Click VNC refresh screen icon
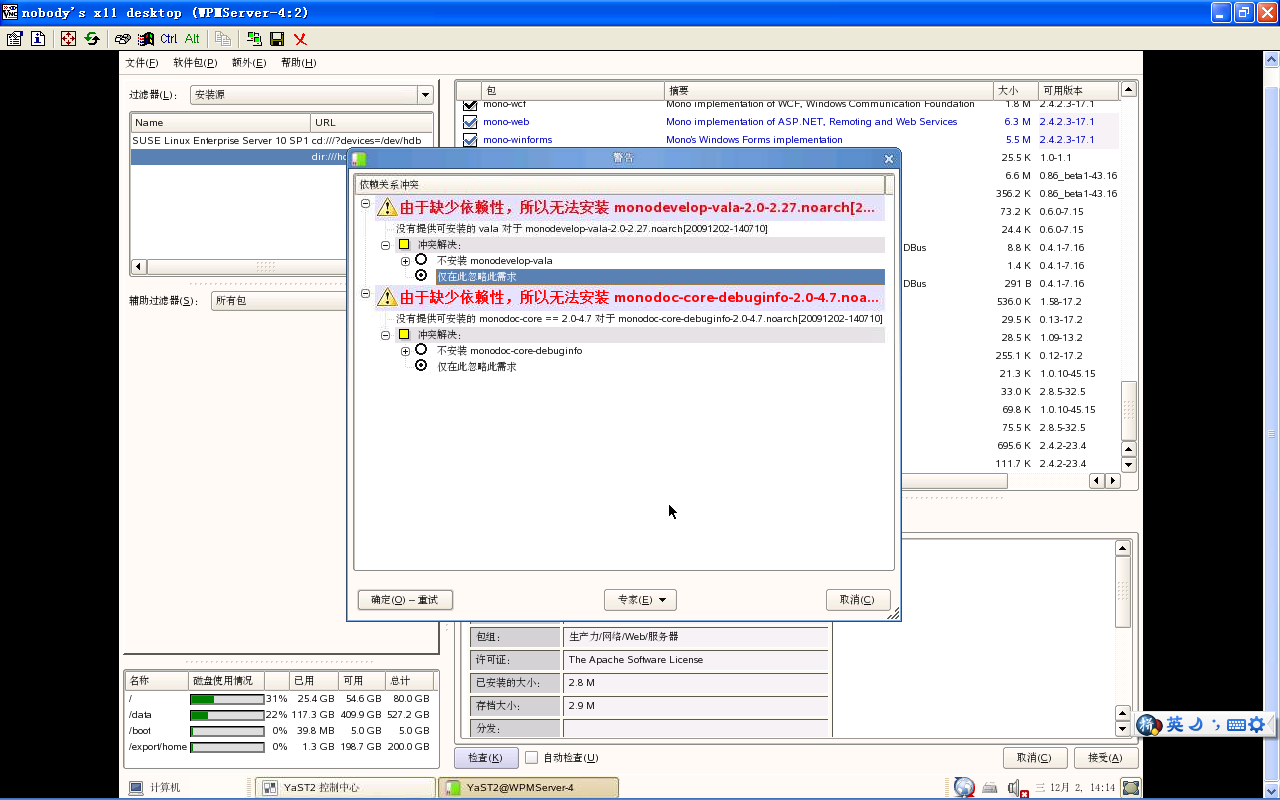The image size is (1280, 800). click(x=92, y=38)
